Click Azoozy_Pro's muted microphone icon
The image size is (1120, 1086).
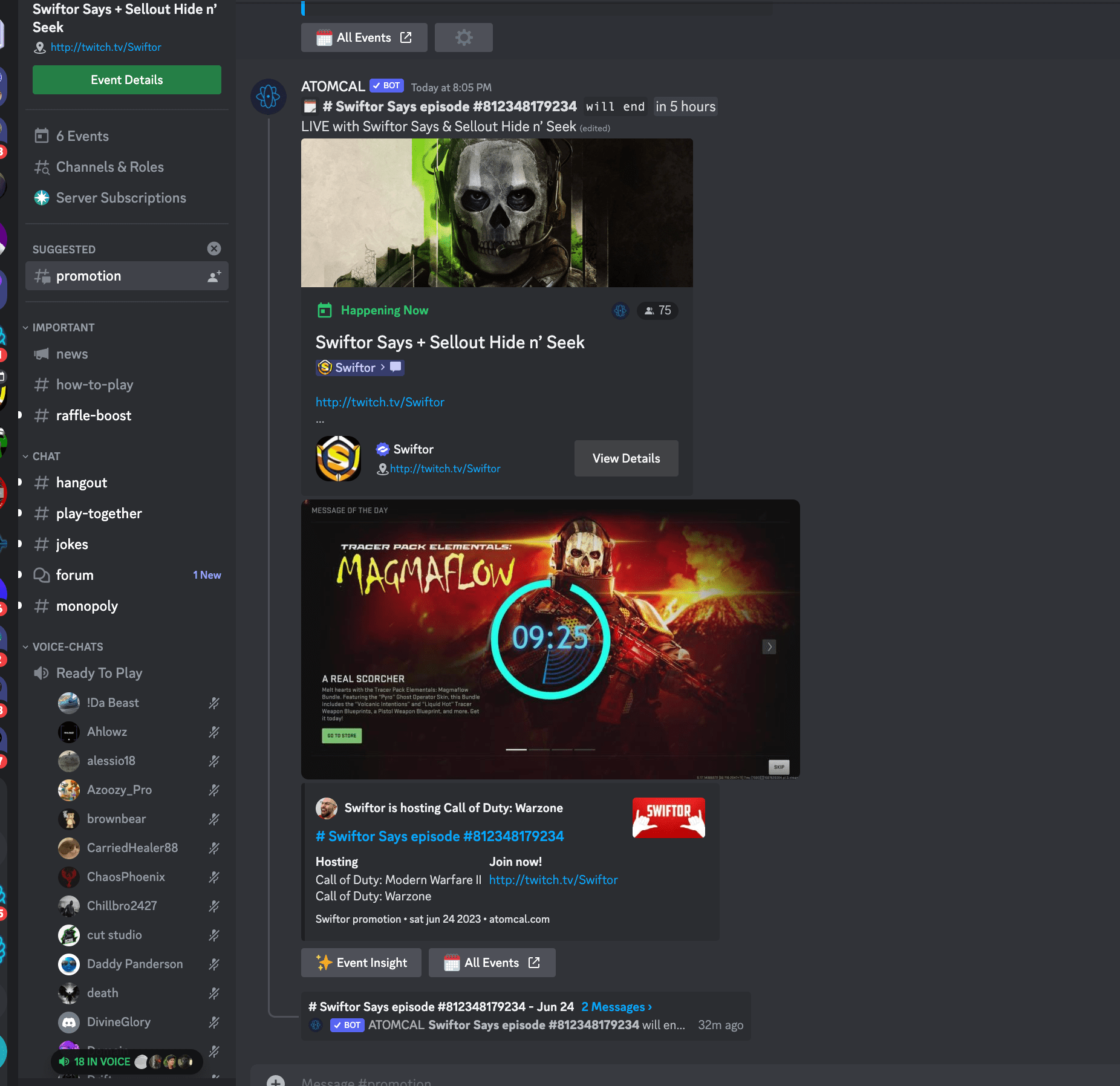pyautogui.click(x=214, y=790)
